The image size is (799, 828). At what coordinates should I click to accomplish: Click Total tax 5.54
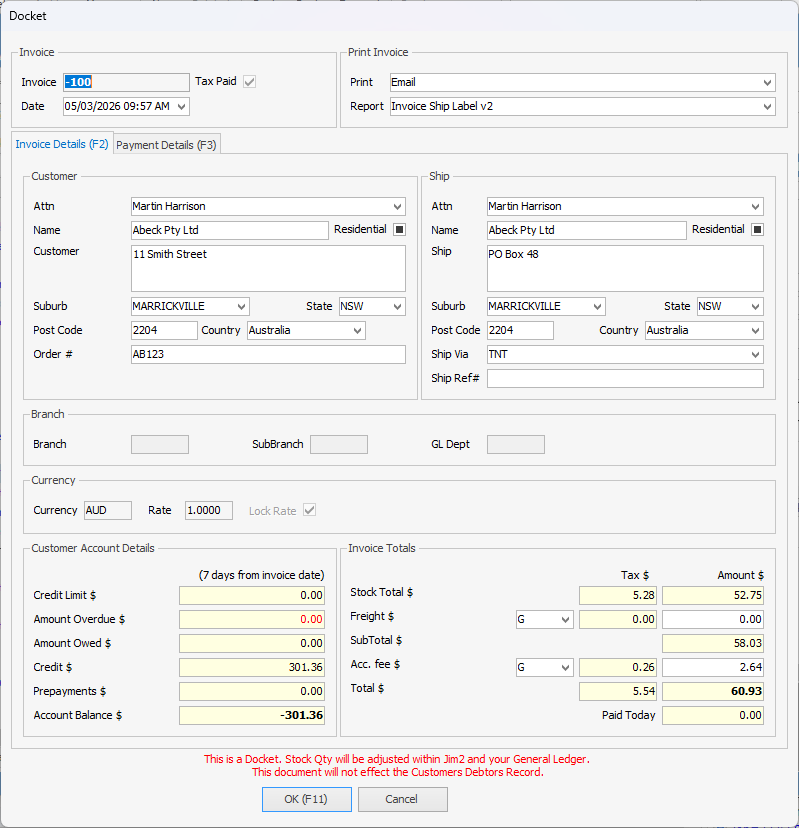618,692
